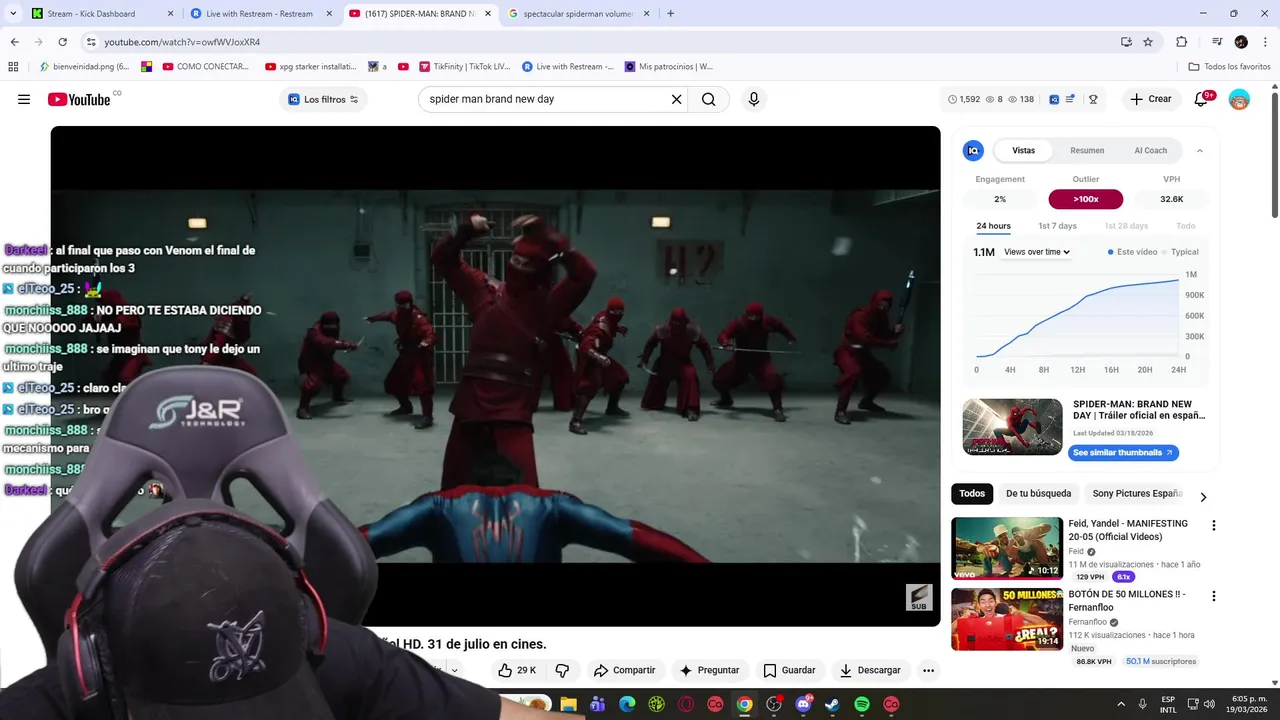Switch to the AI Coach tab
The image size is (1280, 720).
[x=1150, y=151]
